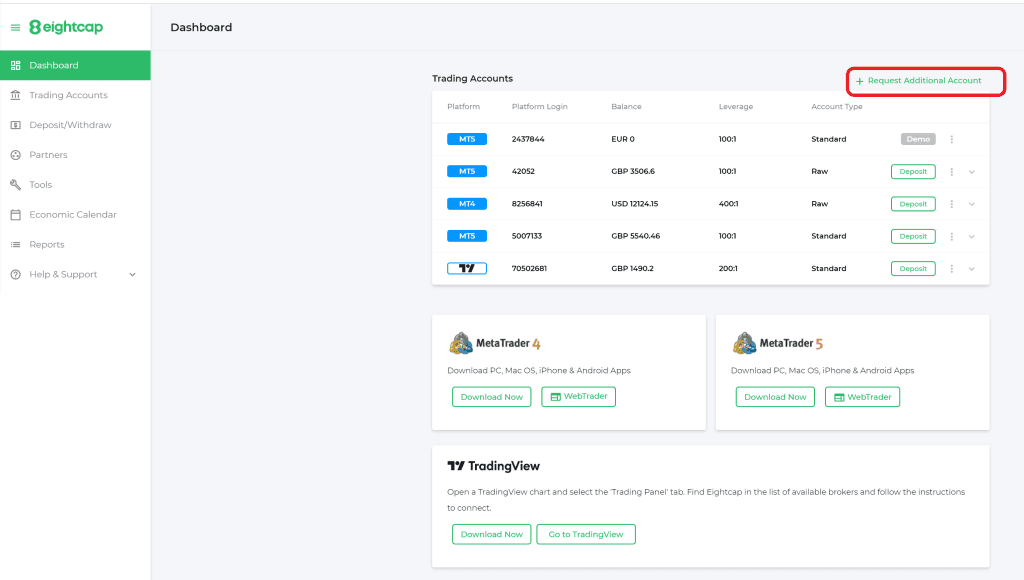Image resolution: width=1024 pixels, height=580 pixels.
Task: Click MT4 badge for account 8256841
Action: (x=467, y=204)
